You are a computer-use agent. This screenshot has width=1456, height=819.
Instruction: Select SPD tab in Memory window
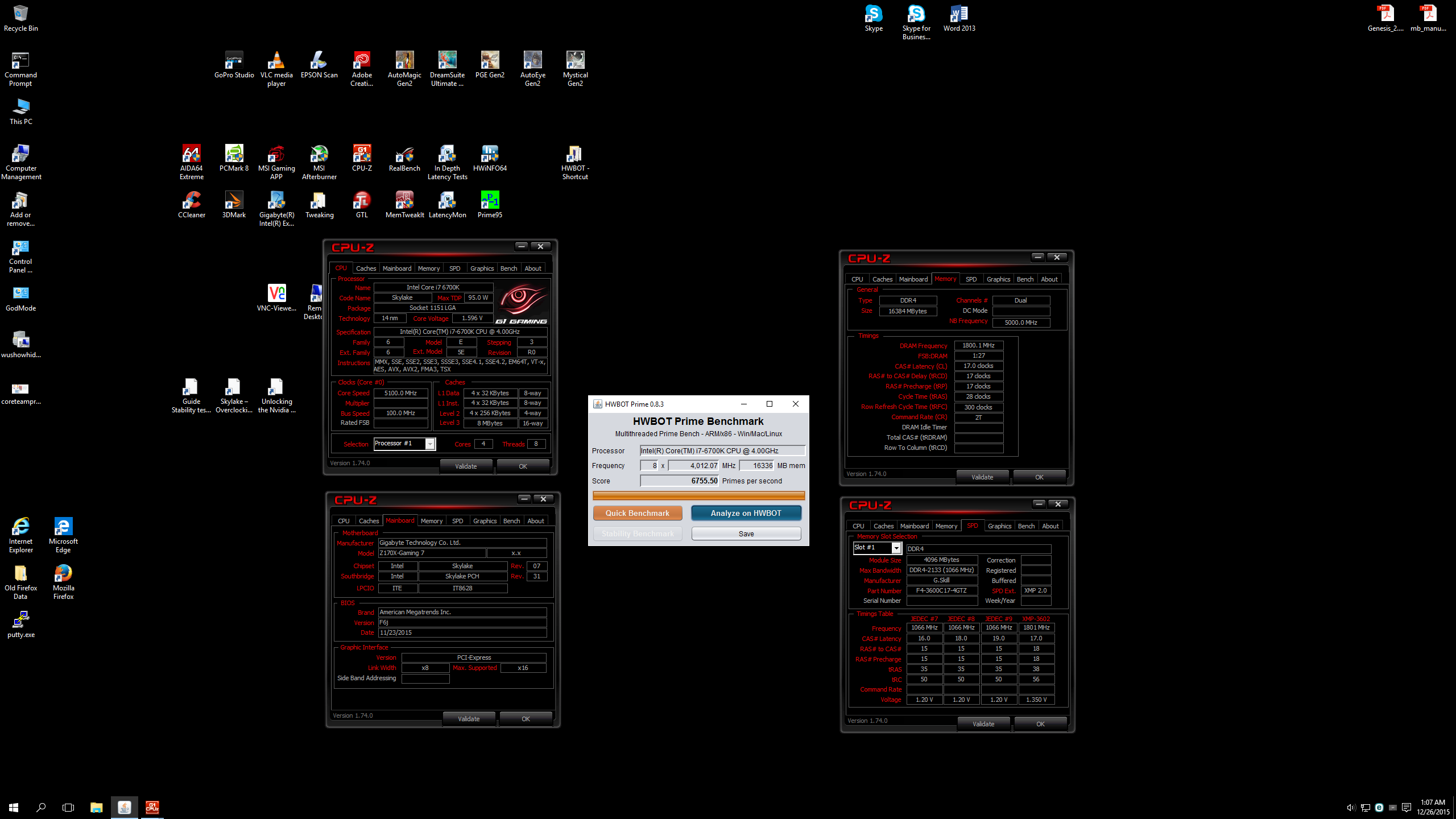[971, 279]
